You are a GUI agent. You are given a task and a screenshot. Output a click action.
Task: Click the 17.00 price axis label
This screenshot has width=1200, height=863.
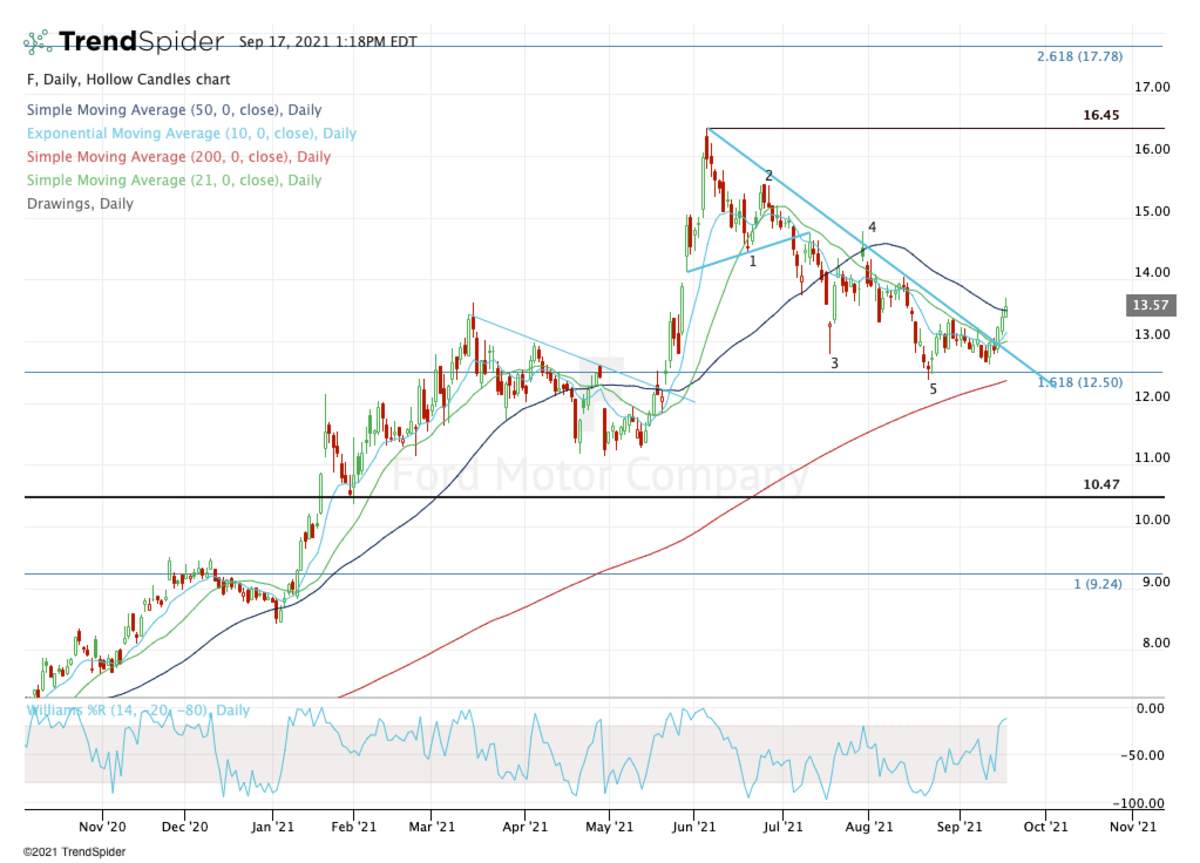click(x=1152, y=88)
